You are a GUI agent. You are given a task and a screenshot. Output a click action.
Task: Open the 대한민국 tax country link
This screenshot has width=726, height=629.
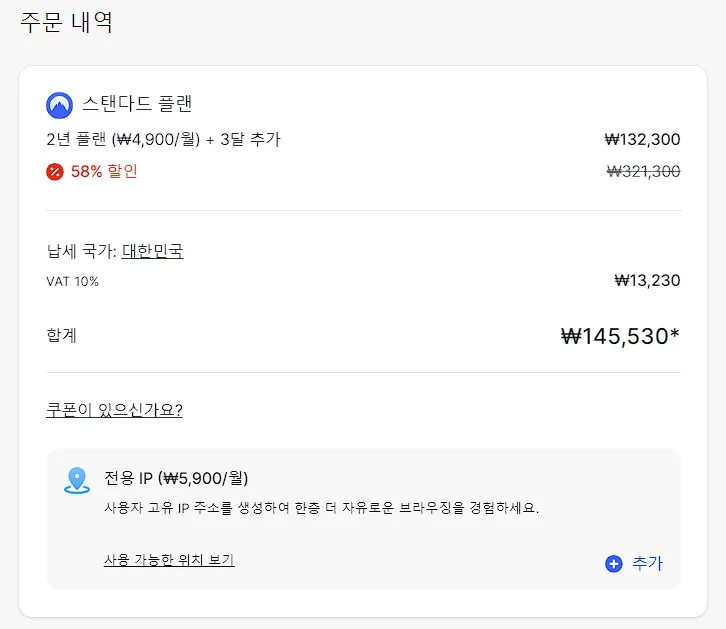tap(152, 251)
